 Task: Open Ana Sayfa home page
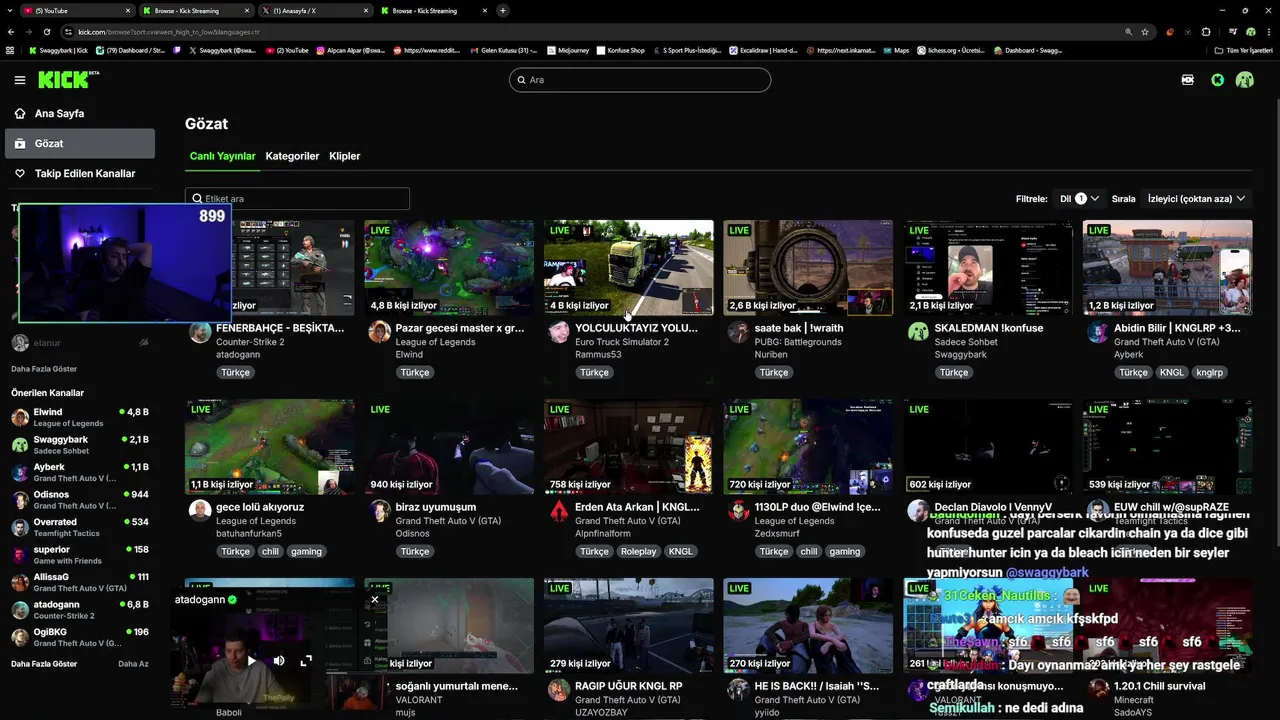click(x=59, y=114)
